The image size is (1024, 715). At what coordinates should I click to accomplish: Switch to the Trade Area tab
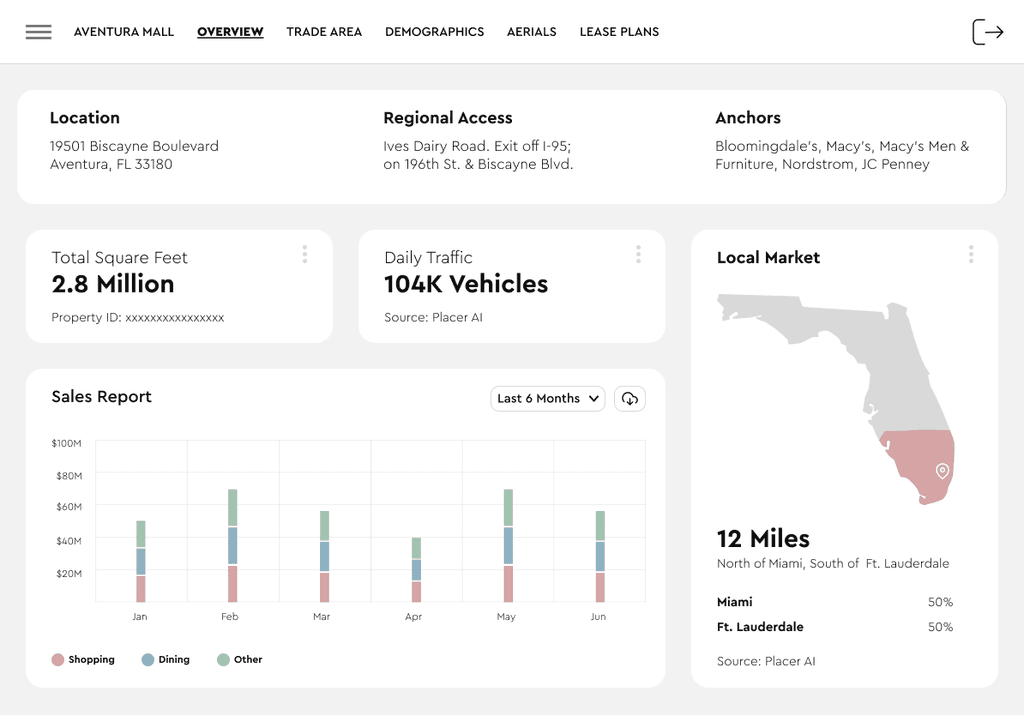click(x=324, y=32)
